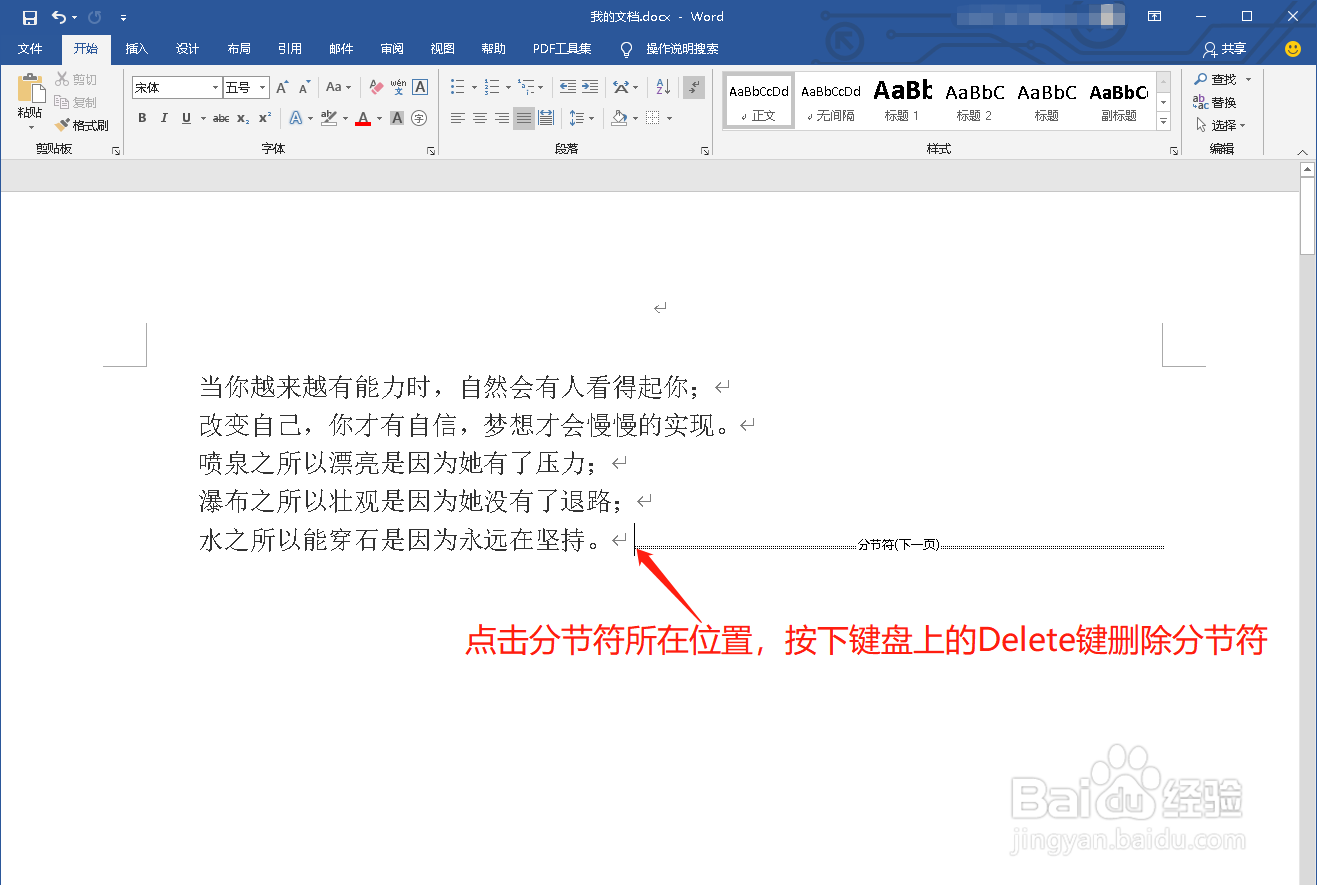Apply the 标题 1 heading style
Viewport: 1317px width, 885px height.
[x=902, y=101]
